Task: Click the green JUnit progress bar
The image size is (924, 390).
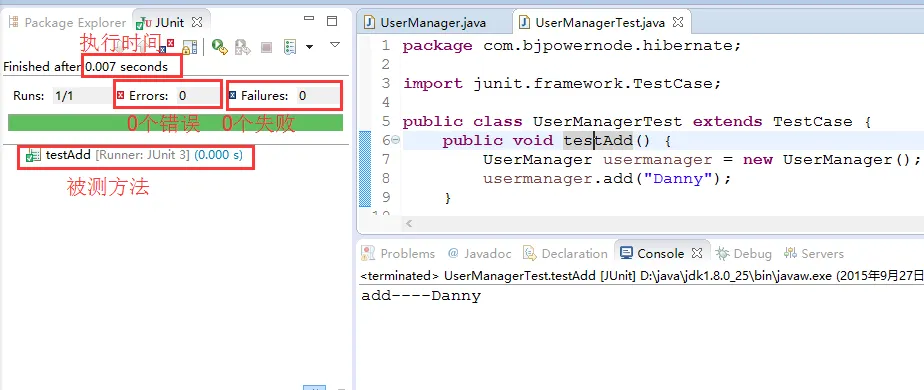Action: [x=176, y=123]
